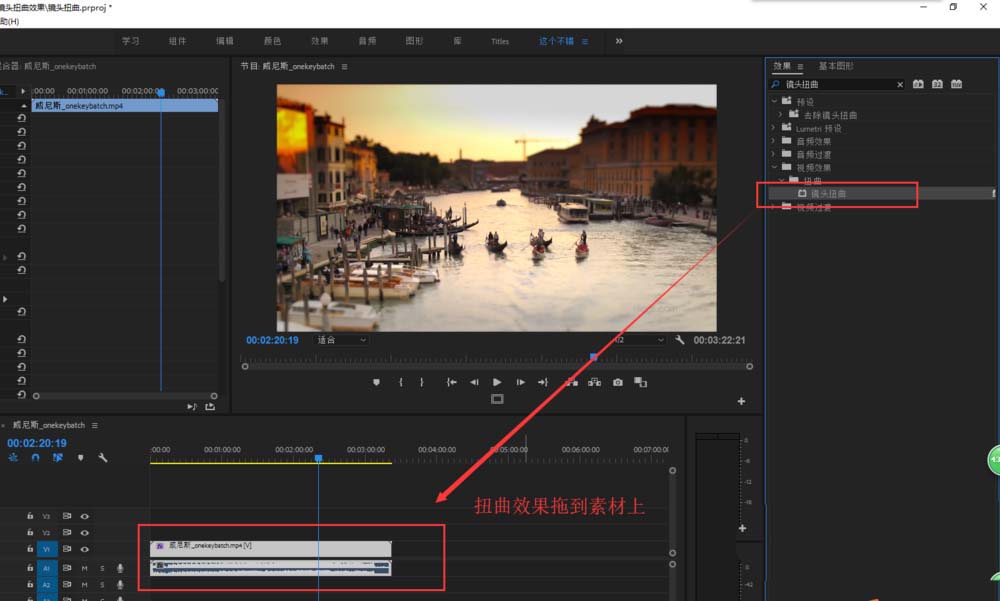
Task: Clear the effects search field
Action: coord(900,85)
